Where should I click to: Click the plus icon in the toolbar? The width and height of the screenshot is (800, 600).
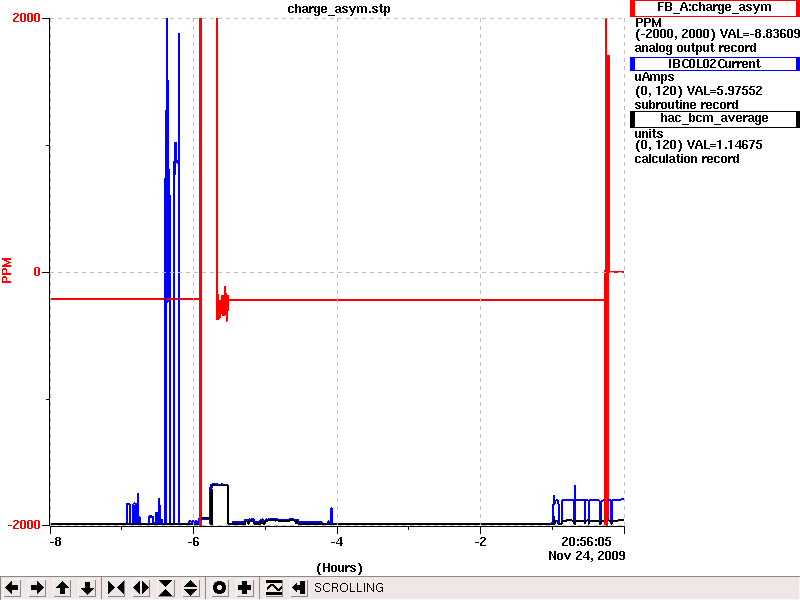(x=244, y=588)
